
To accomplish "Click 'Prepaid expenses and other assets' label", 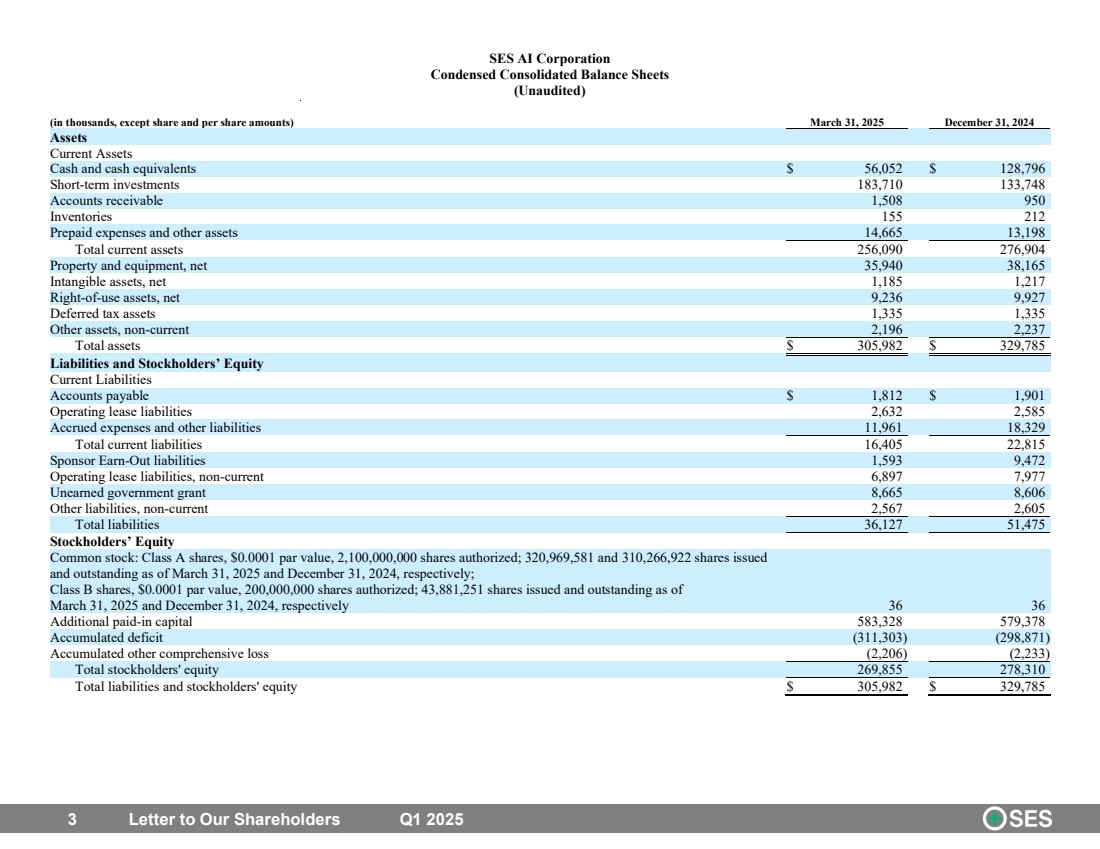I will 144,232.
